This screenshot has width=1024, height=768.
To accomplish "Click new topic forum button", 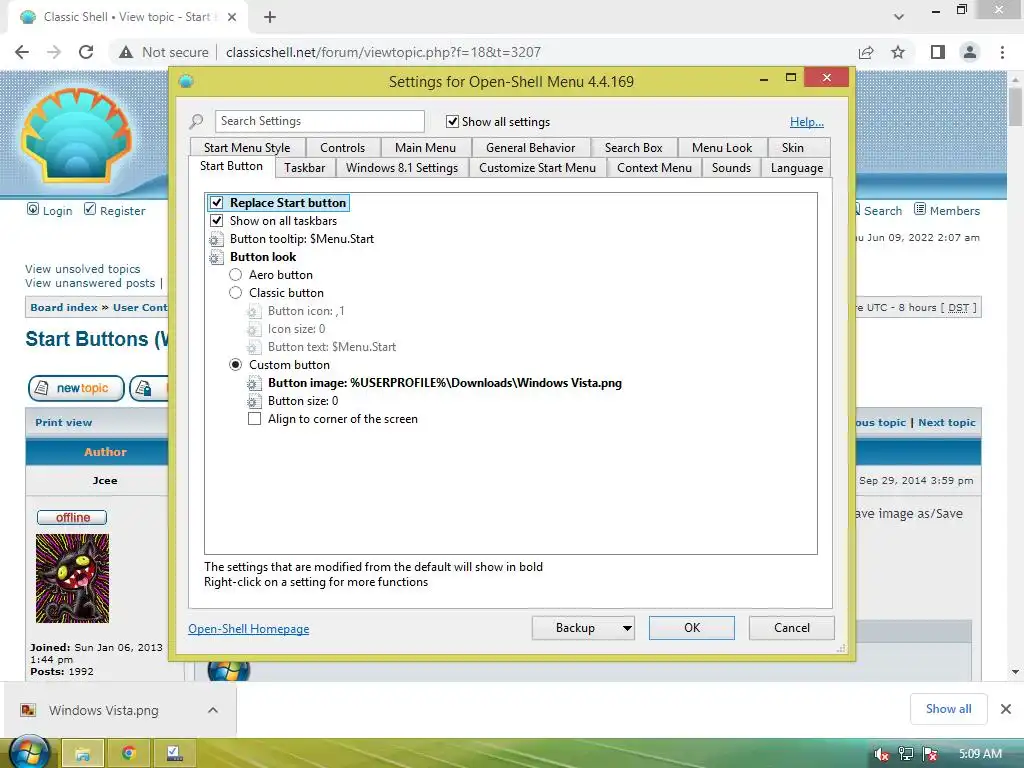I will pyautogui.click(x=76, y=389).
